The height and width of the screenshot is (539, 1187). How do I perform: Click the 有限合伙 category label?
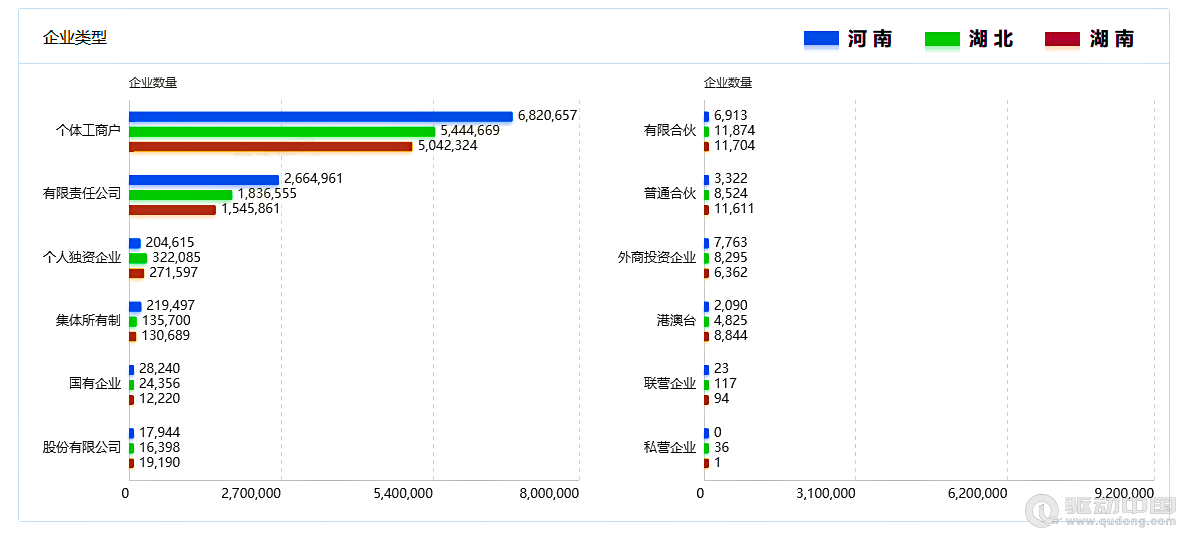(669, 130)
